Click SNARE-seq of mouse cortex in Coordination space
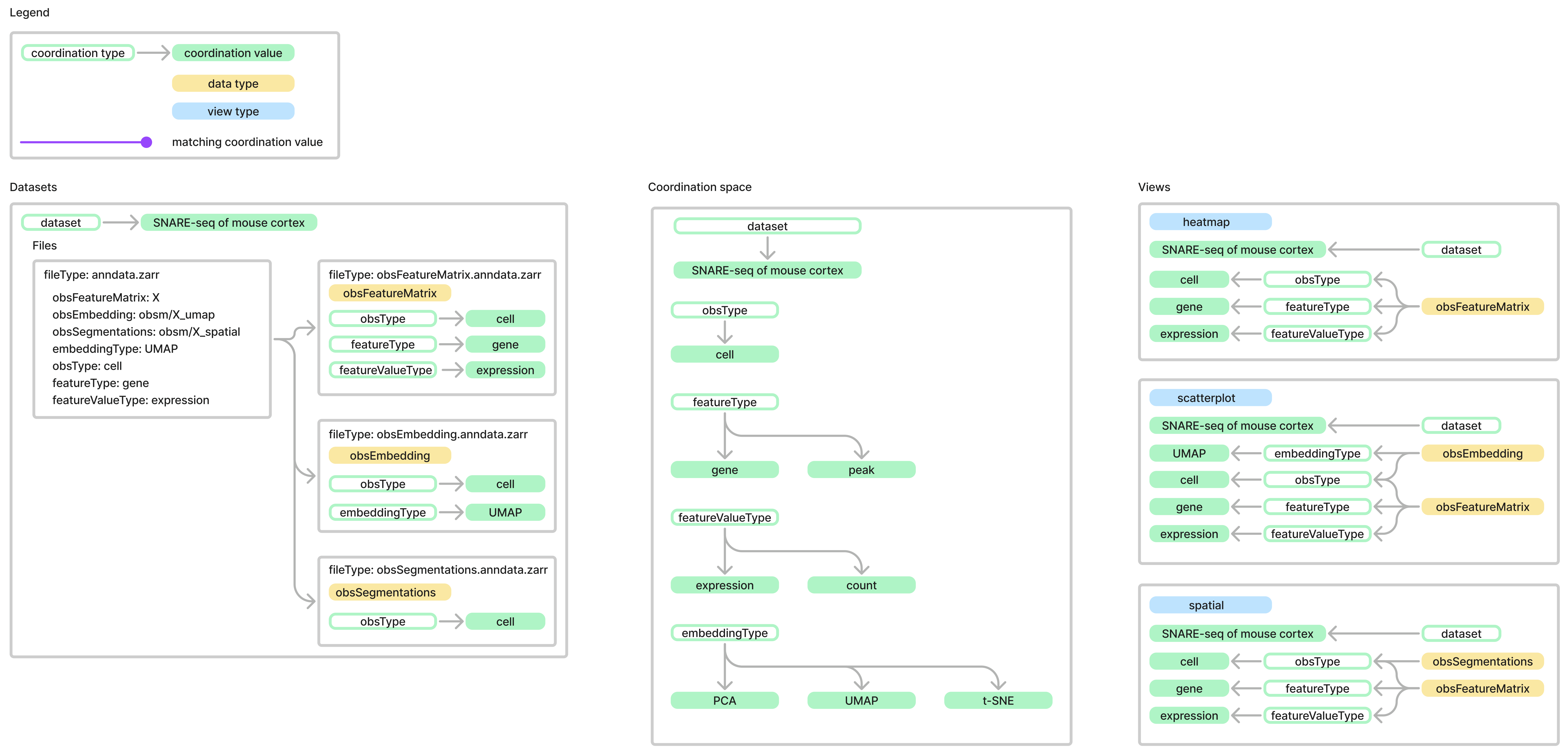Screen dimensions: 1568x754 pos(767,270)
